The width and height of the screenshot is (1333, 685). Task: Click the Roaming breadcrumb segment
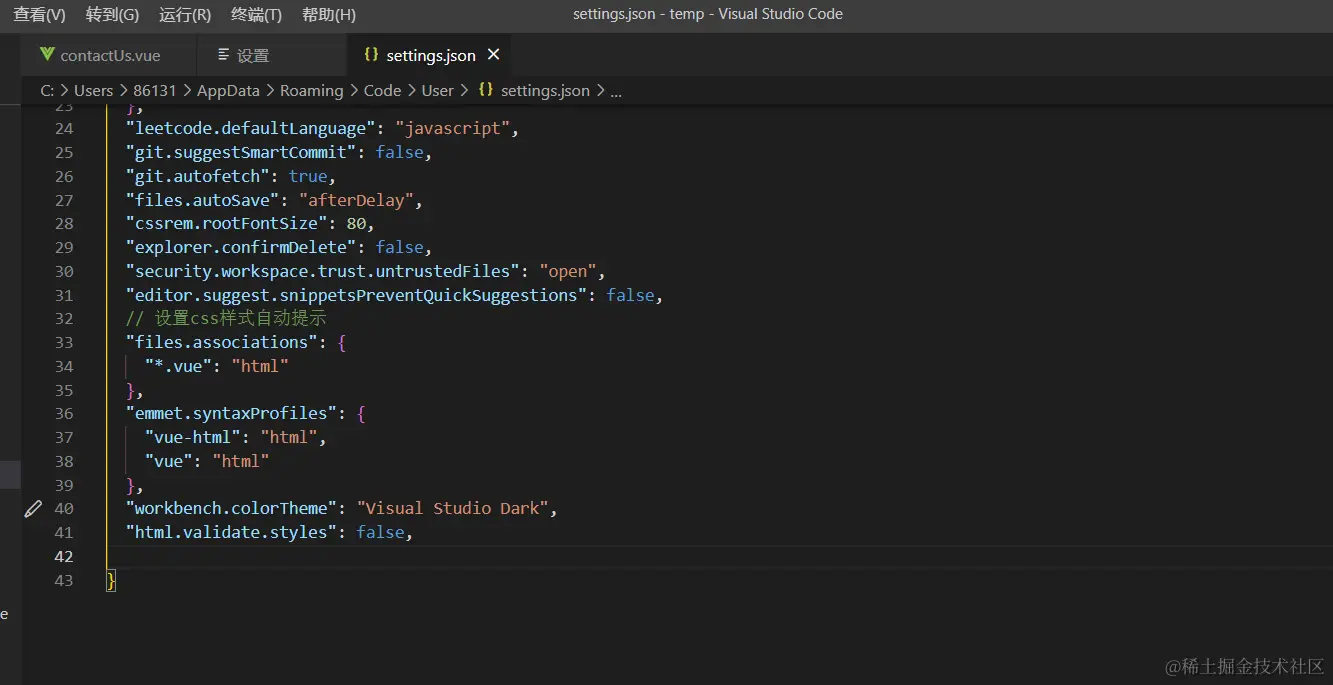tap(311, 90)
